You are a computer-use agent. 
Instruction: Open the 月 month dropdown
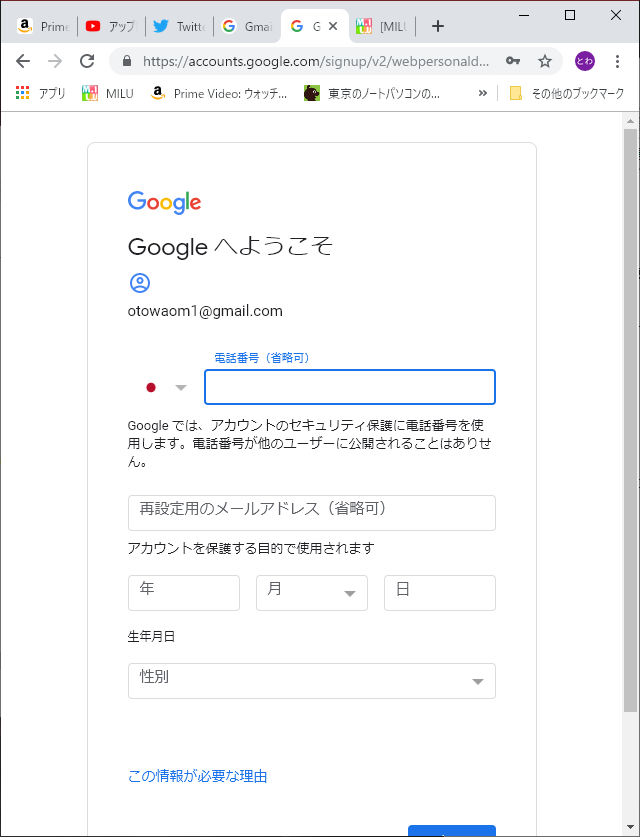(312, 593)
